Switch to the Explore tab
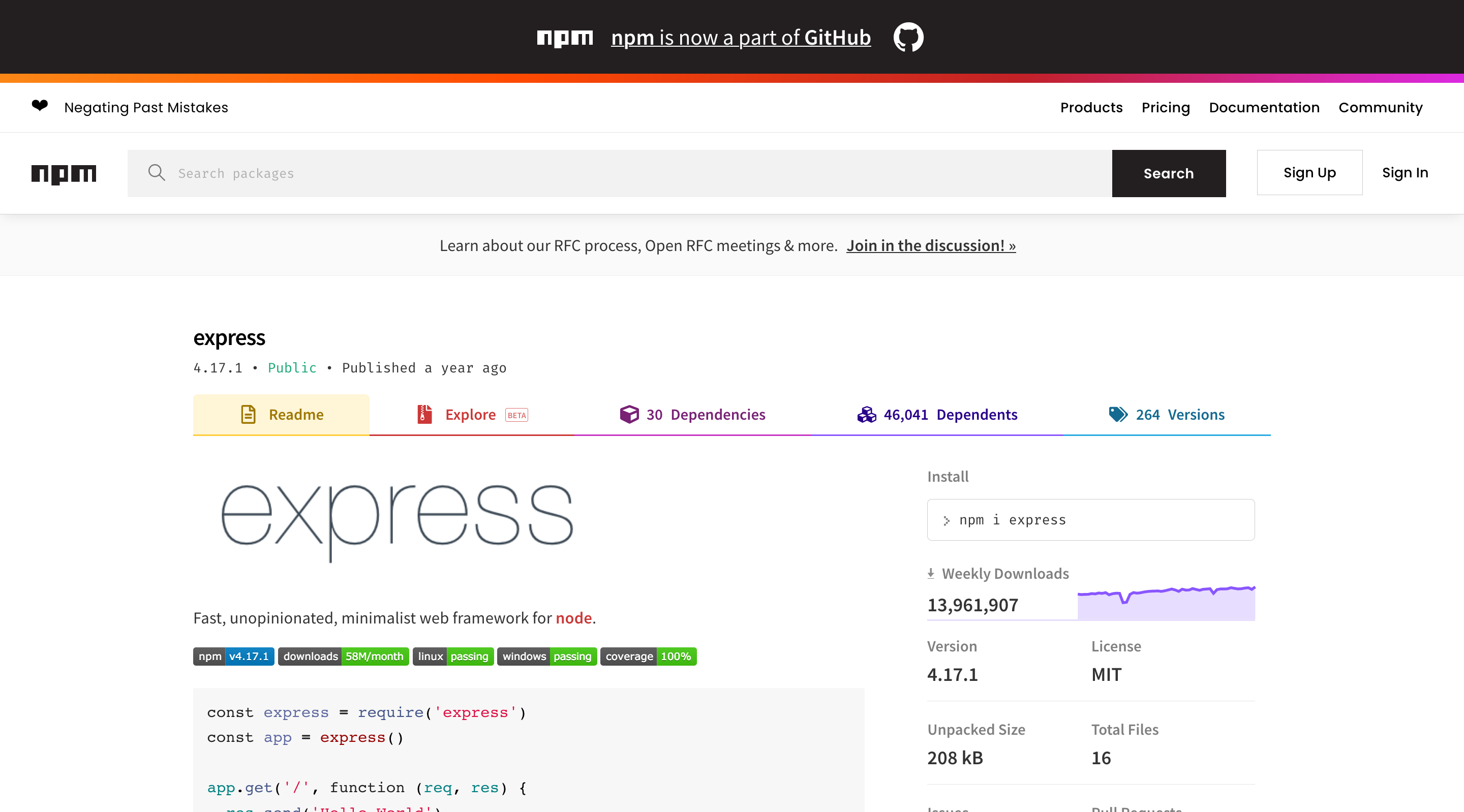This screenshot has width=1464, height=812. click(x=472, y=415)
